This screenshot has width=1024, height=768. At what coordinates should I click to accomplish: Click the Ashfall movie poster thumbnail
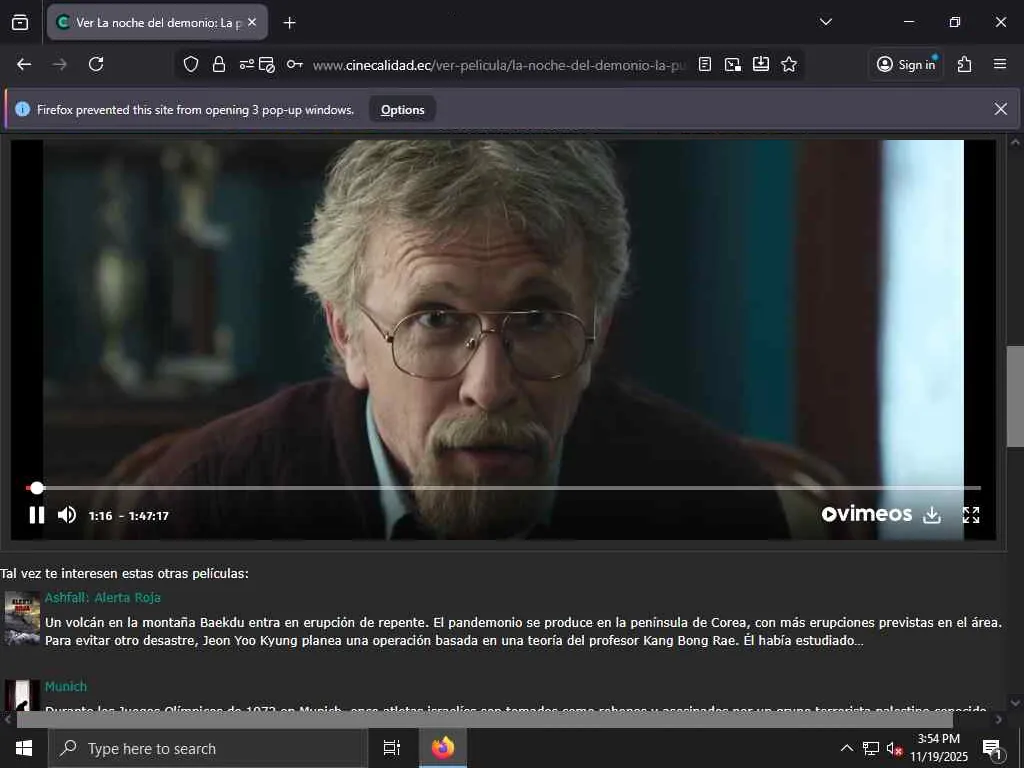[x=22, y=618]
